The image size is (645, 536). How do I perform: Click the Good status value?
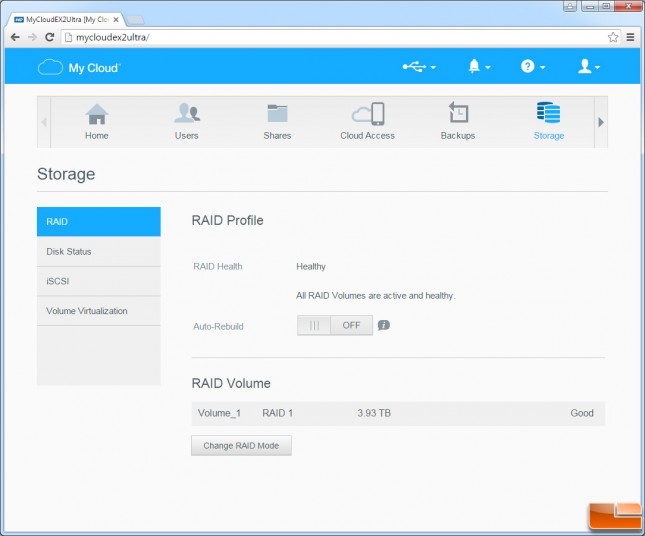pyautogui.click(x=582, y=413)
